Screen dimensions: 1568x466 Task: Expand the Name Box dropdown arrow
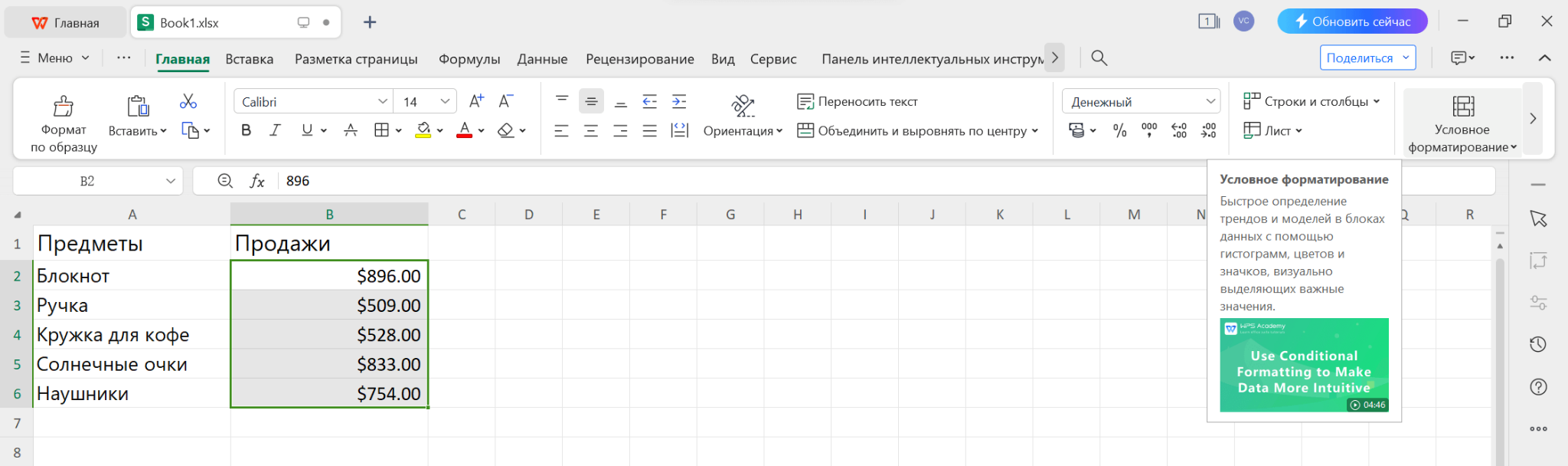171,181
